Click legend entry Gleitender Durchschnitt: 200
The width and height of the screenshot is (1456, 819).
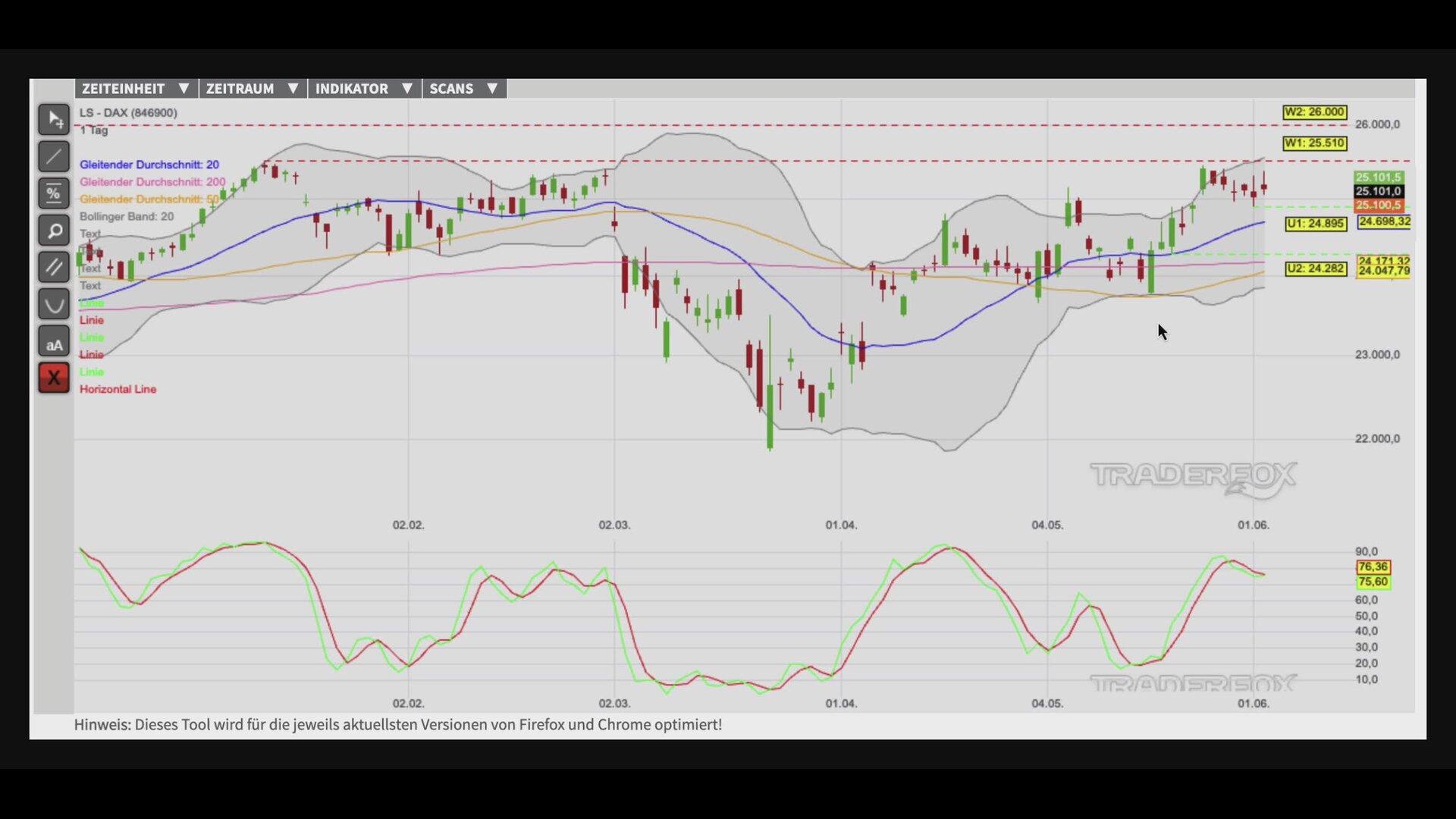(152, 182)
